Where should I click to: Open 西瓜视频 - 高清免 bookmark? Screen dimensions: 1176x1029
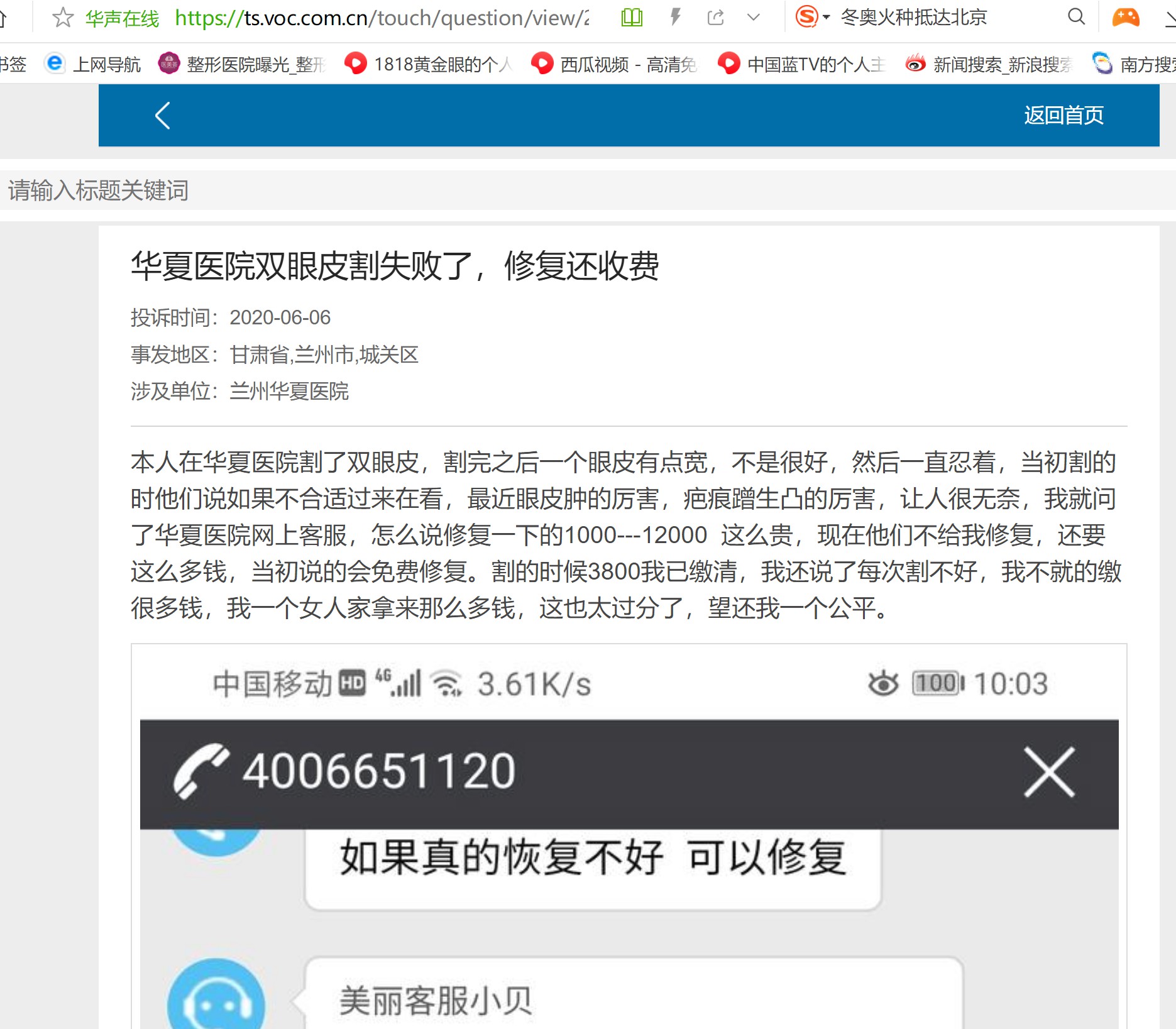615,64
